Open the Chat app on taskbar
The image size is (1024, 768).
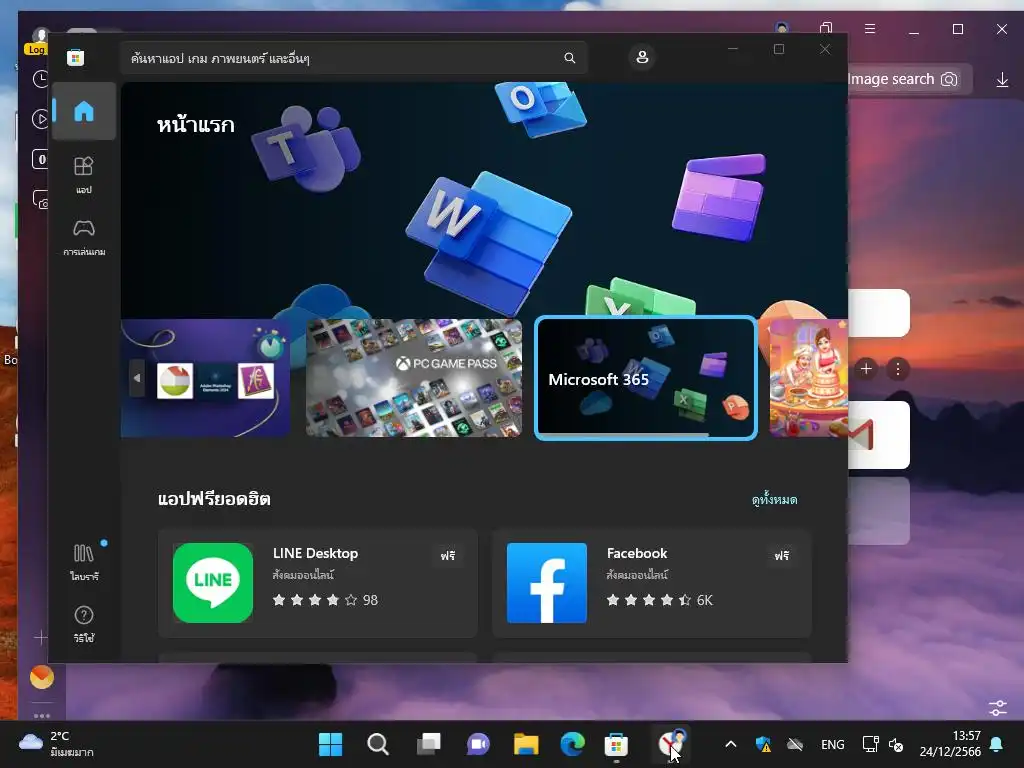478,744
